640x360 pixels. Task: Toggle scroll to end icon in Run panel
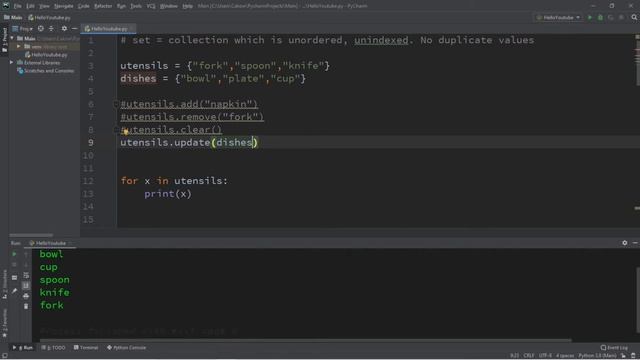pos(26,285)
